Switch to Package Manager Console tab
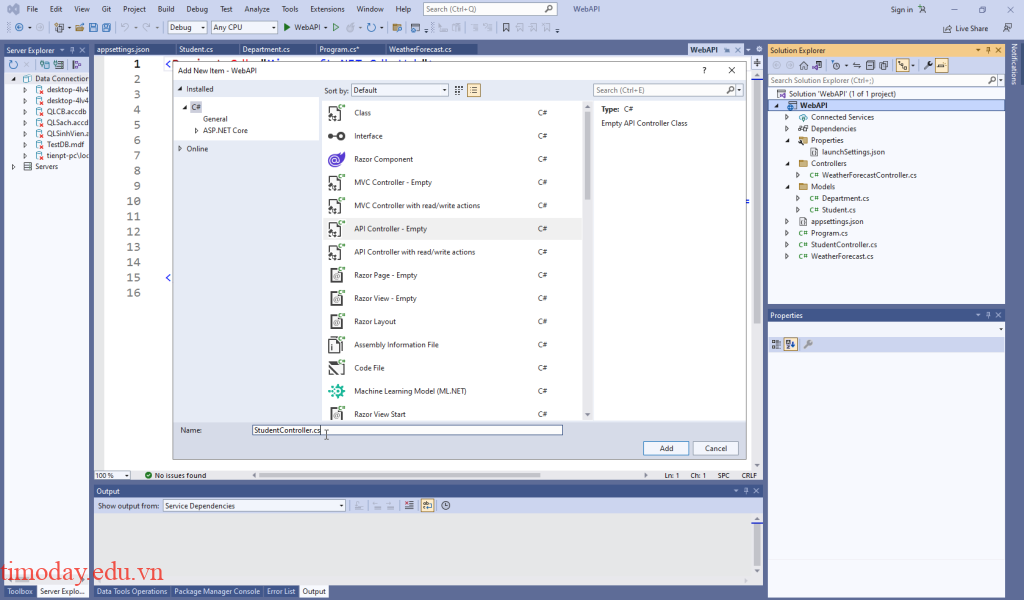The width and height of the screenshot is (1024, 600). (x=217, y=591)
